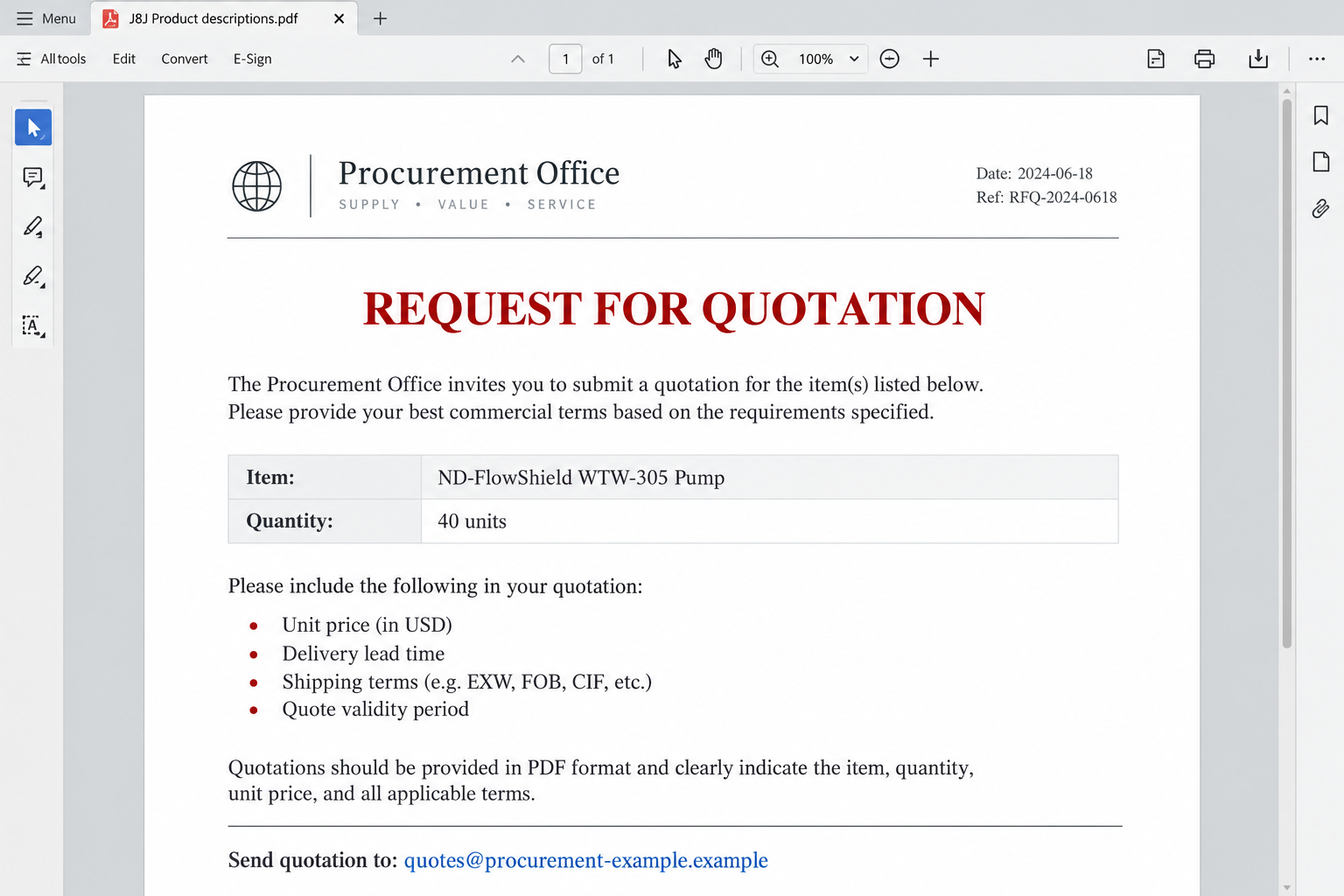Go to previous page with up chevron

click(518, 59)
